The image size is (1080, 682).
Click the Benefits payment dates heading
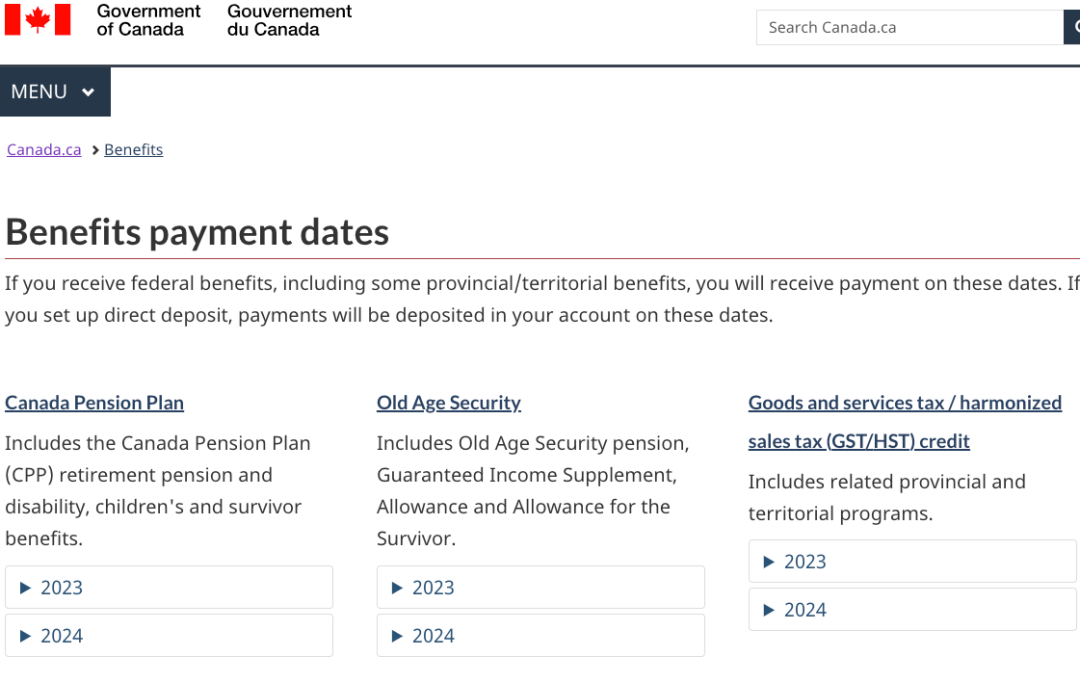point(197,233)
